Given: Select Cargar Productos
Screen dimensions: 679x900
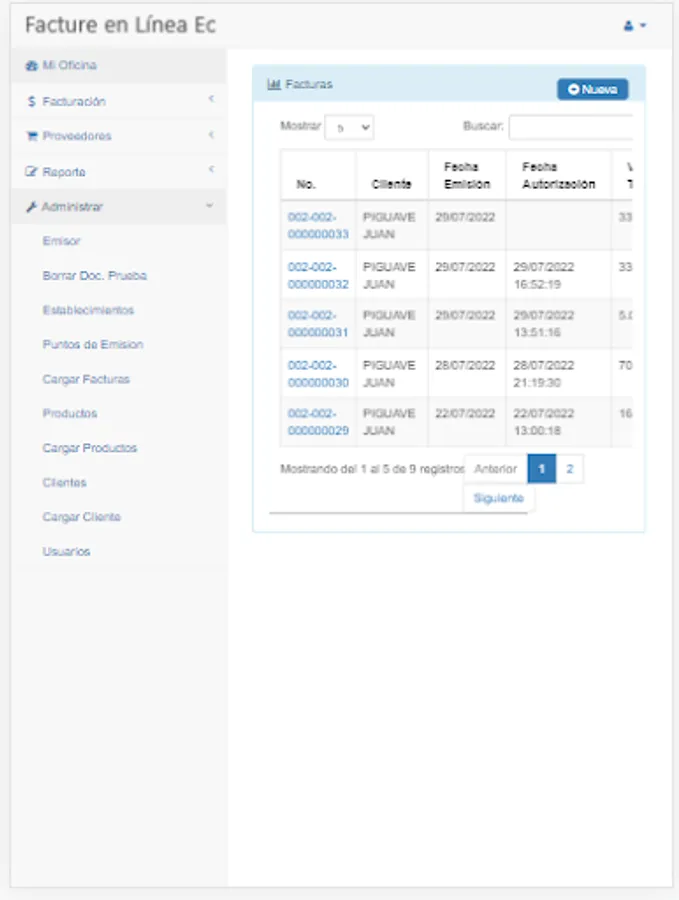Looking at the screenshot, I should click(90, 448).
